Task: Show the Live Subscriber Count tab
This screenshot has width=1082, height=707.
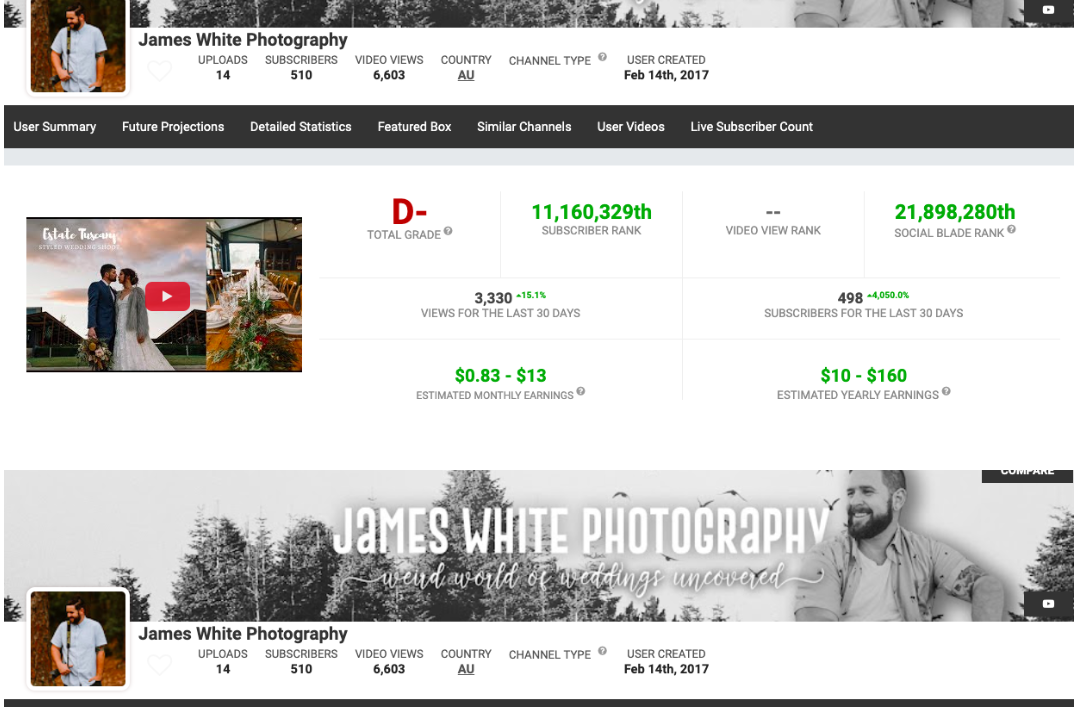Action: tap(751, 127)
